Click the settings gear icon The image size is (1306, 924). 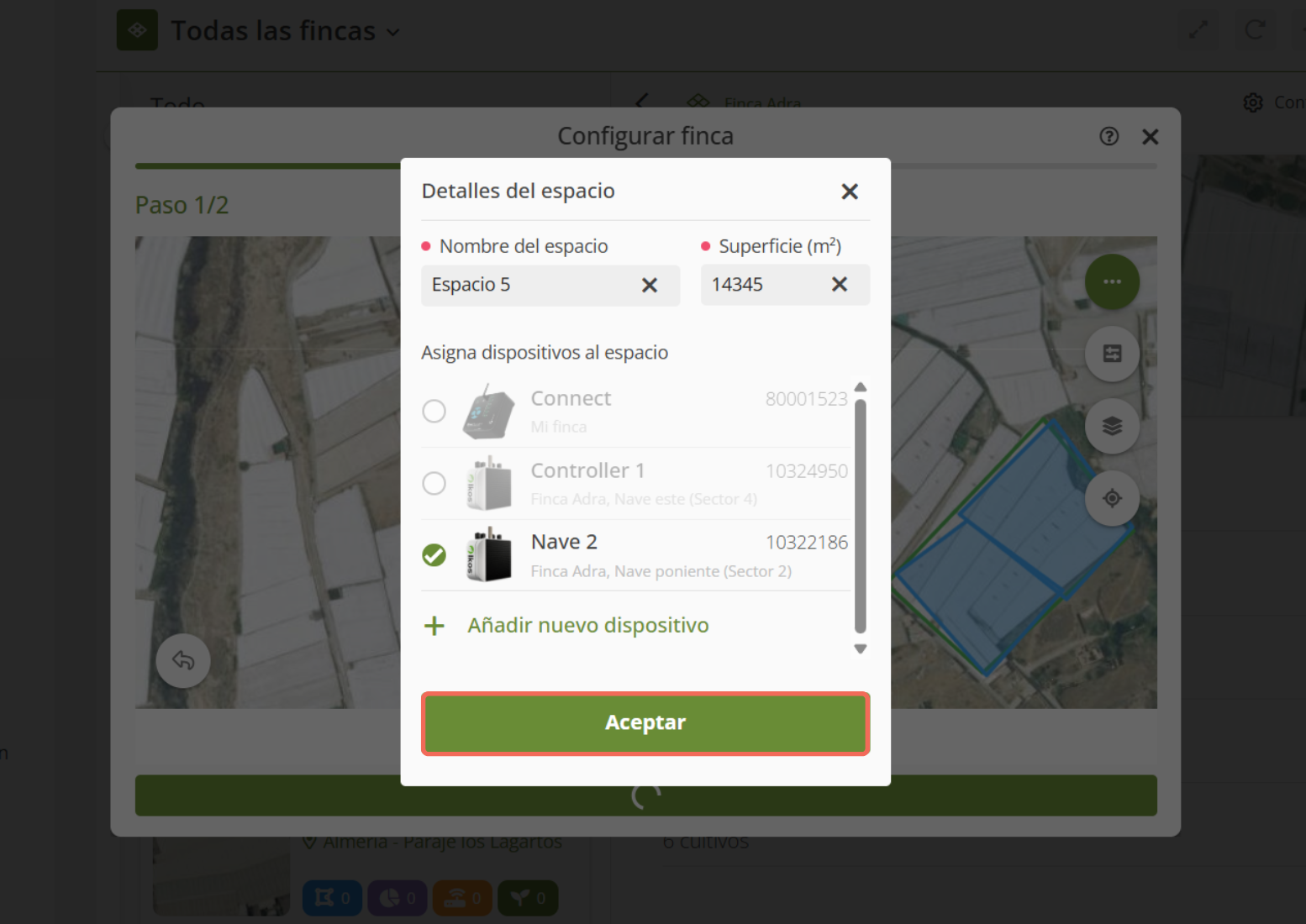1253,102
